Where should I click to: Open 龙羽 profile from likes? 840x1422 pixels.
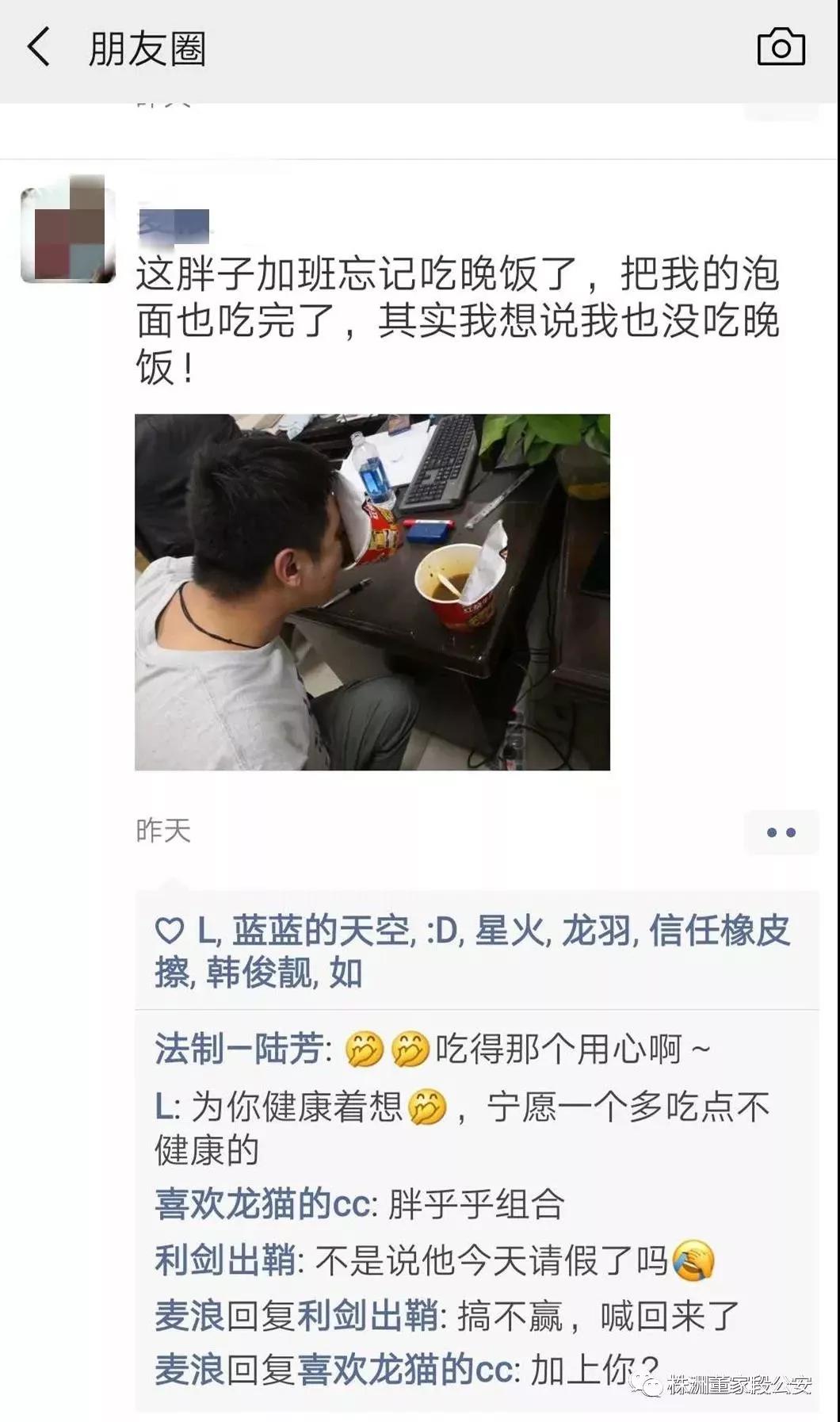(597, 930)
